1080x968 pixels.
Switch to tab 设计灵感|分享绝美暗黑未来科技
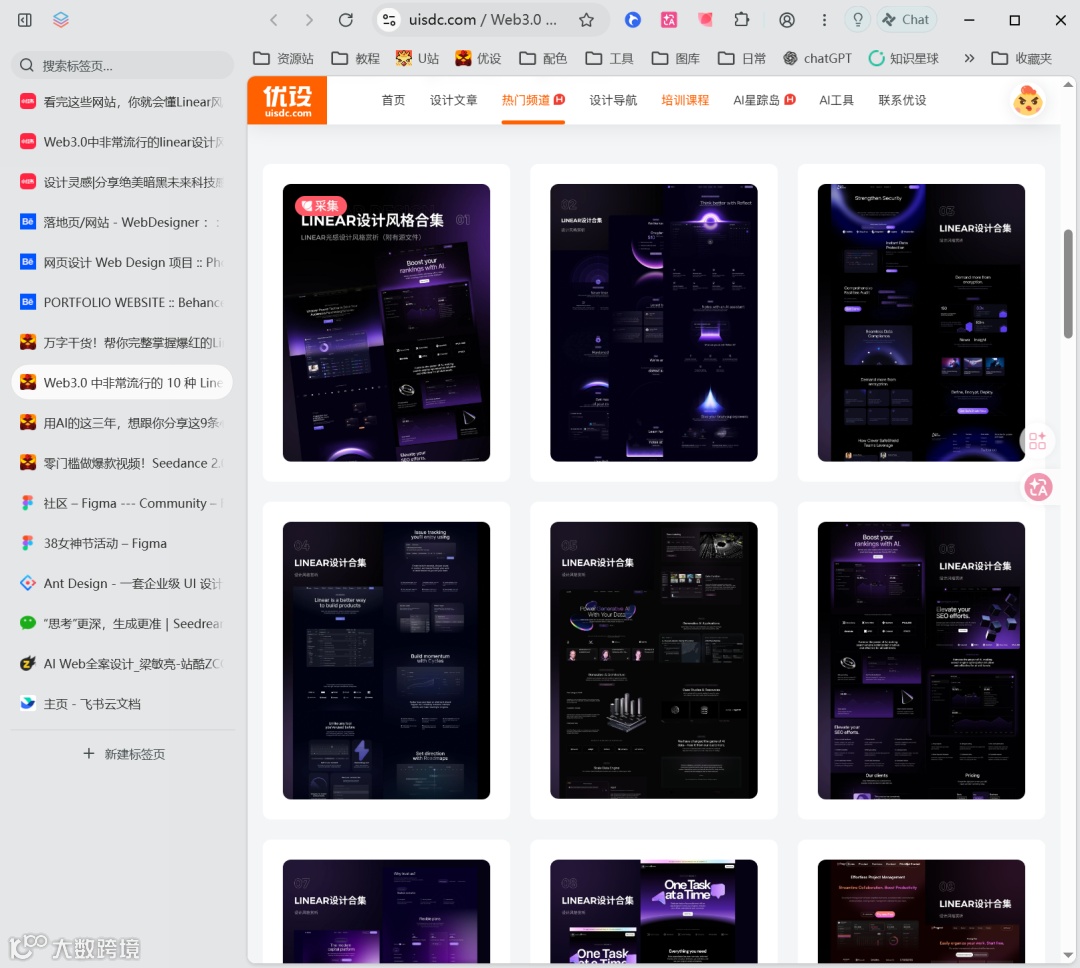coord(123,182)
